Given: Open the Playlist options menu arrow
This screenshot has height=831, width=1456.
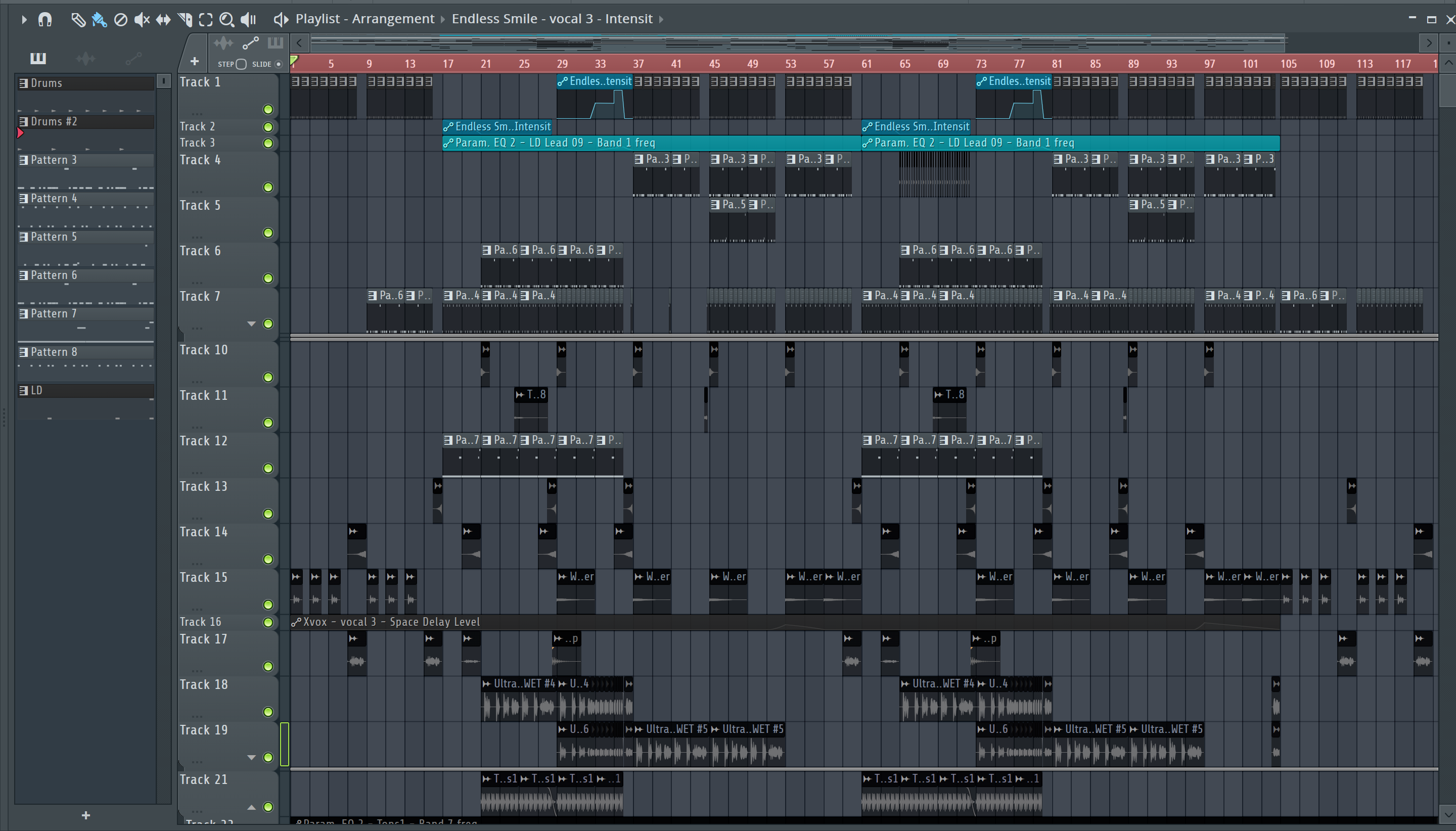Looking at the screenshot, I should coord(23,19).
